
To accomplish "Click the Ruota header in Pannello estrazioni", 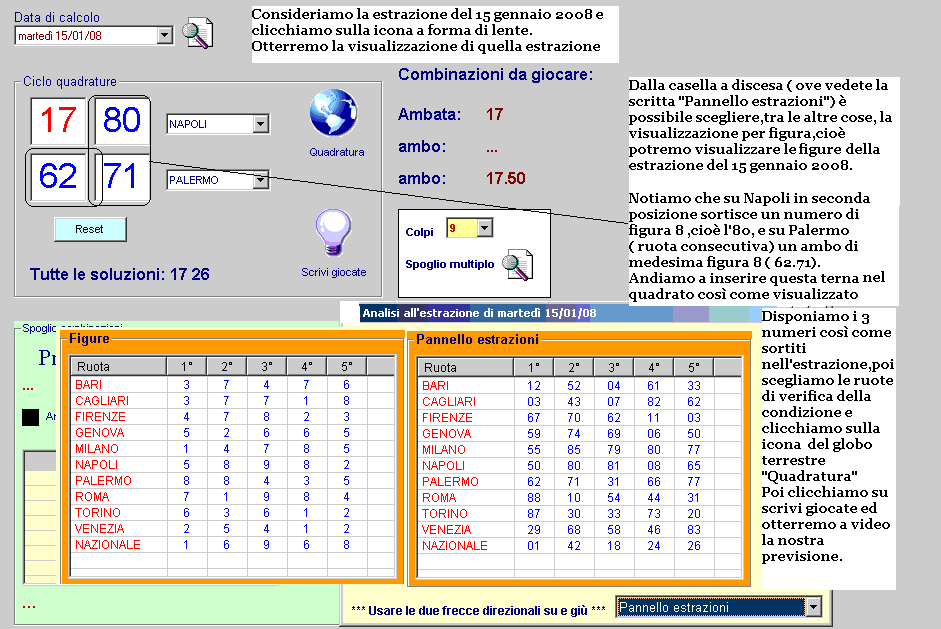I will [466, 367].
